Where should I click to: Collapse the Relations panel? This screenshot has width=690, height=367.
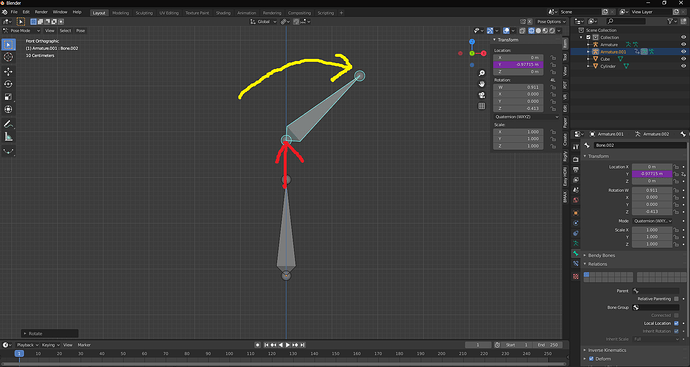pos(597,264)
